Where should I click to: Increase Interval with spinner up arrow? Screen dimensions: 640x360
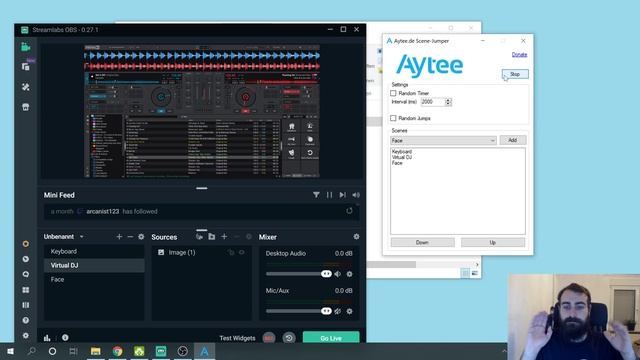448,100
